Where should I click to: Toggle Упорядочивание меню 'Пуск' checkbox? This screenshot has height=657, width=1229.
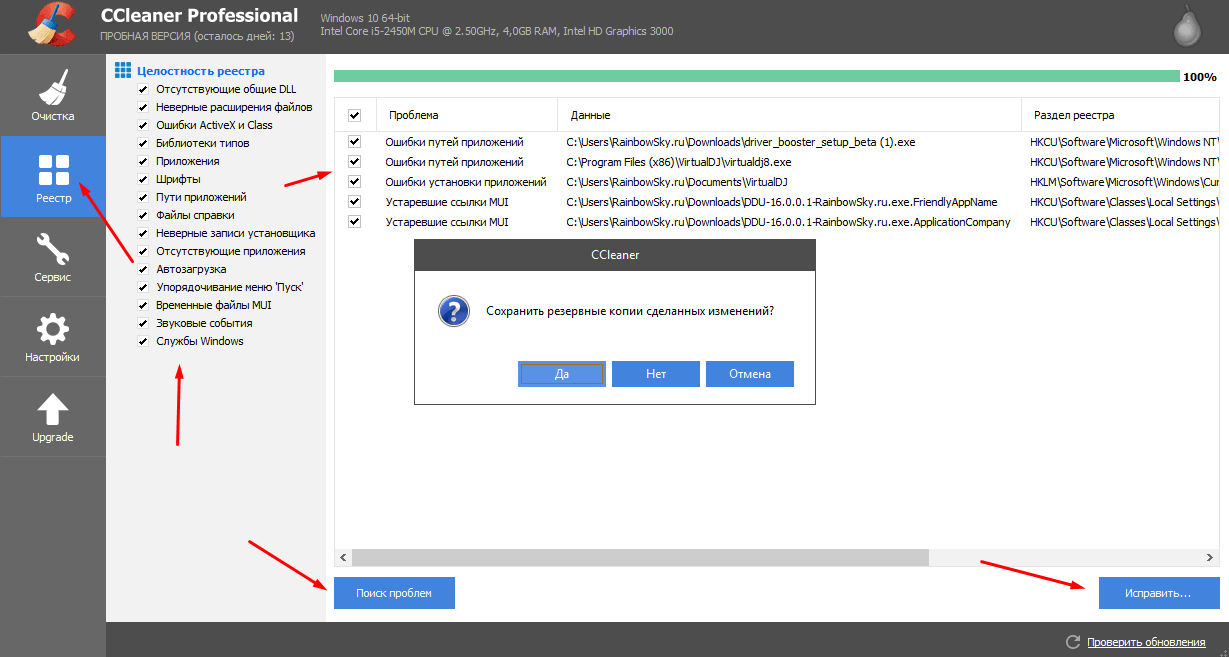(x=143, y=287)
